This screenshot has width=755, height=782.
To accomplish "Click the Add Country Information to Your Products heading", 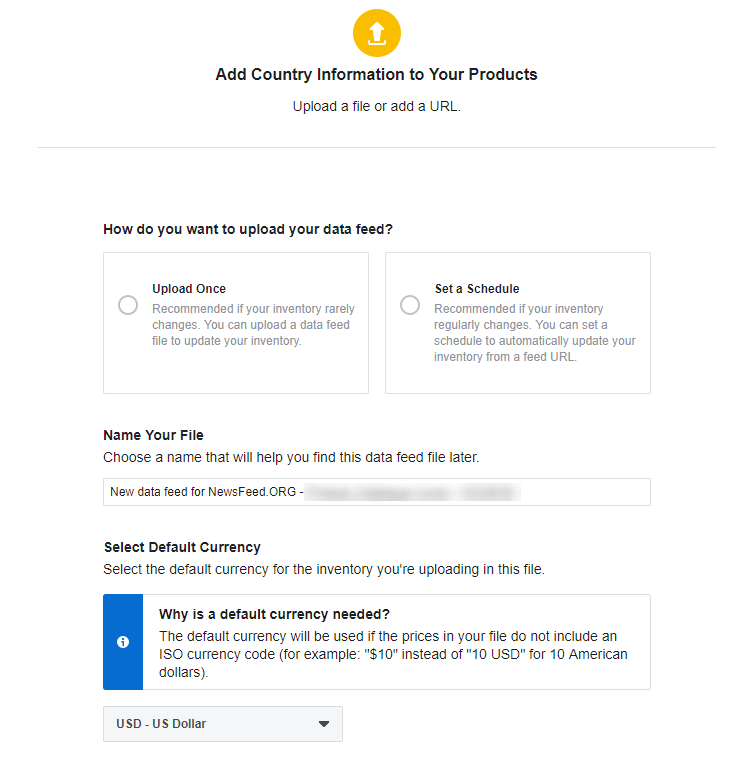I will pos(377,74).
